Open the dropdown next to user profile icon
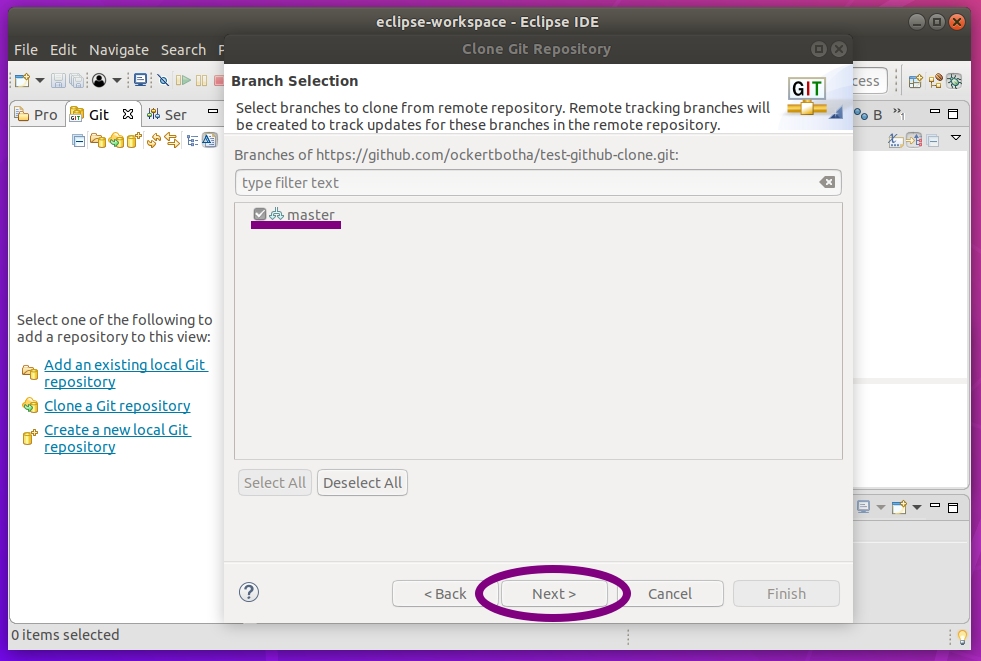This screenshot has width=981, height=661. click(116, 80)
